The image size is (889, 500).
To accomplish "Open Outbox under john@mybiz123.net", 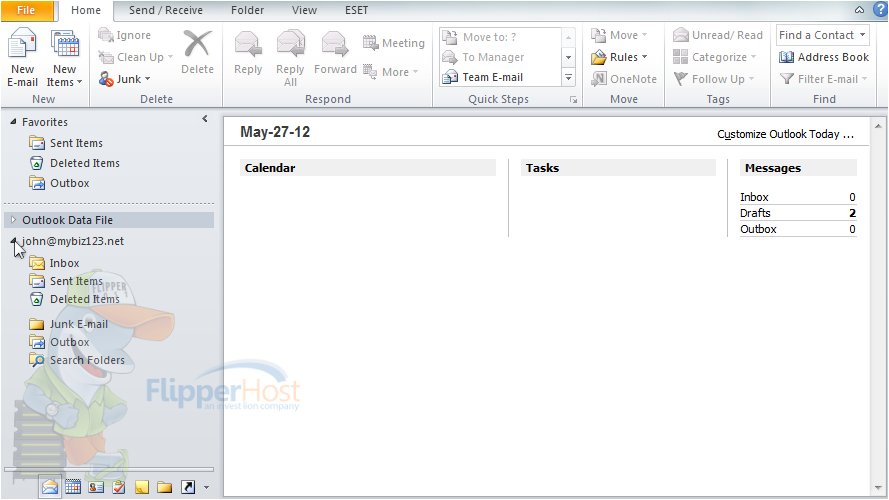I will pos(59,342).
